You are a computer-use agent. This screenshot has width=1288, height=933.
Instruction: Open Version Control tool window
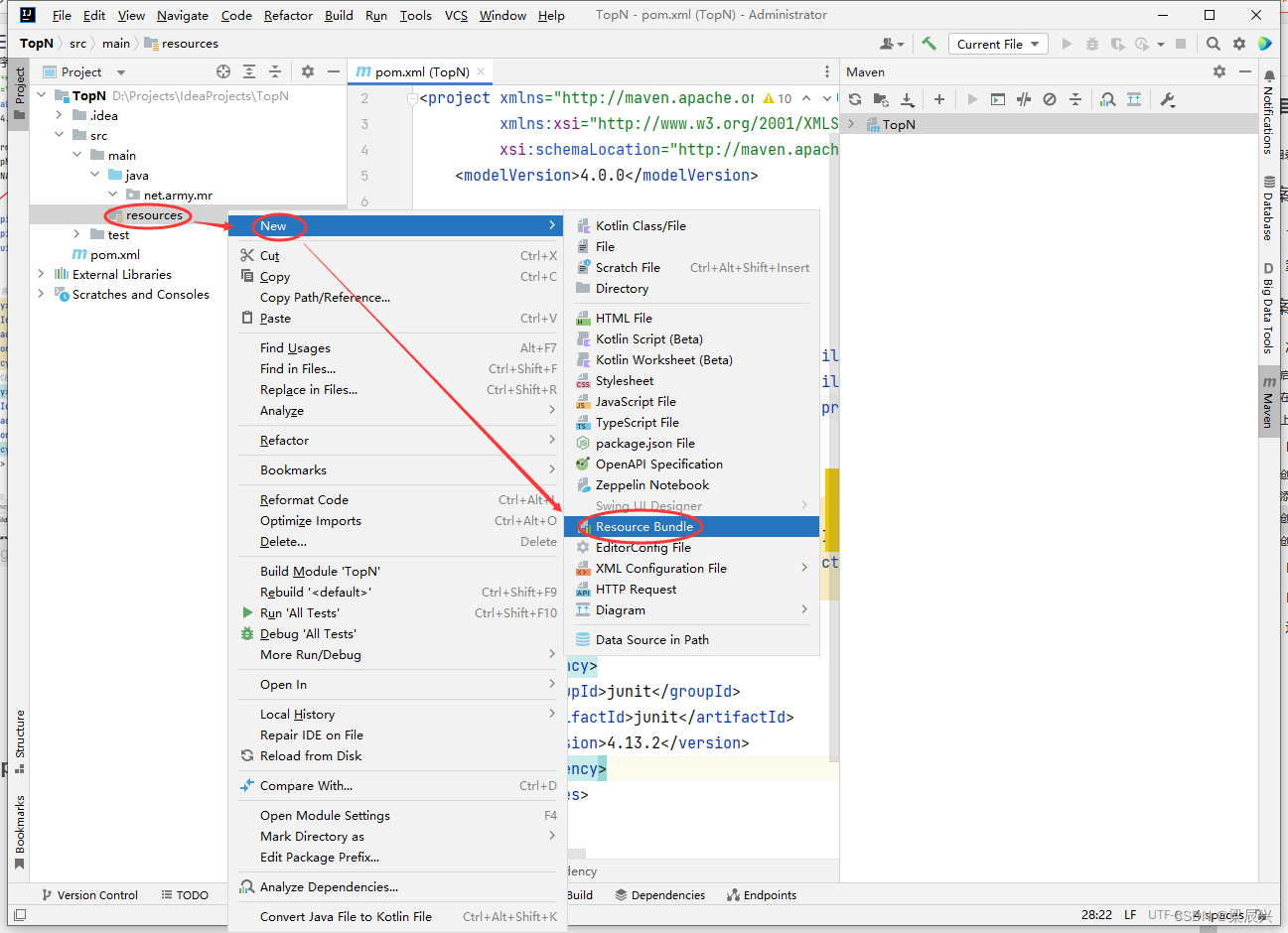click(89, 895)
